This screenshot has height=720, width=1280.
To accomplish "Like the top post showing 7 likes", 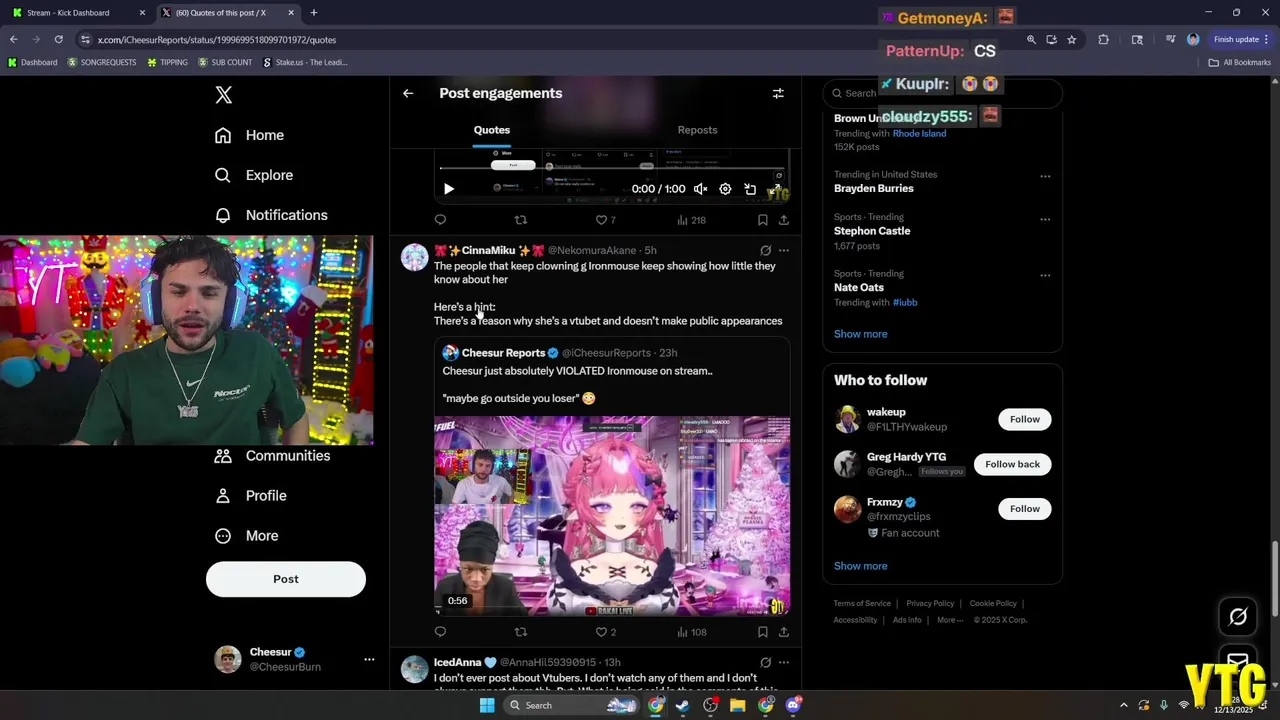I will 605,220.
